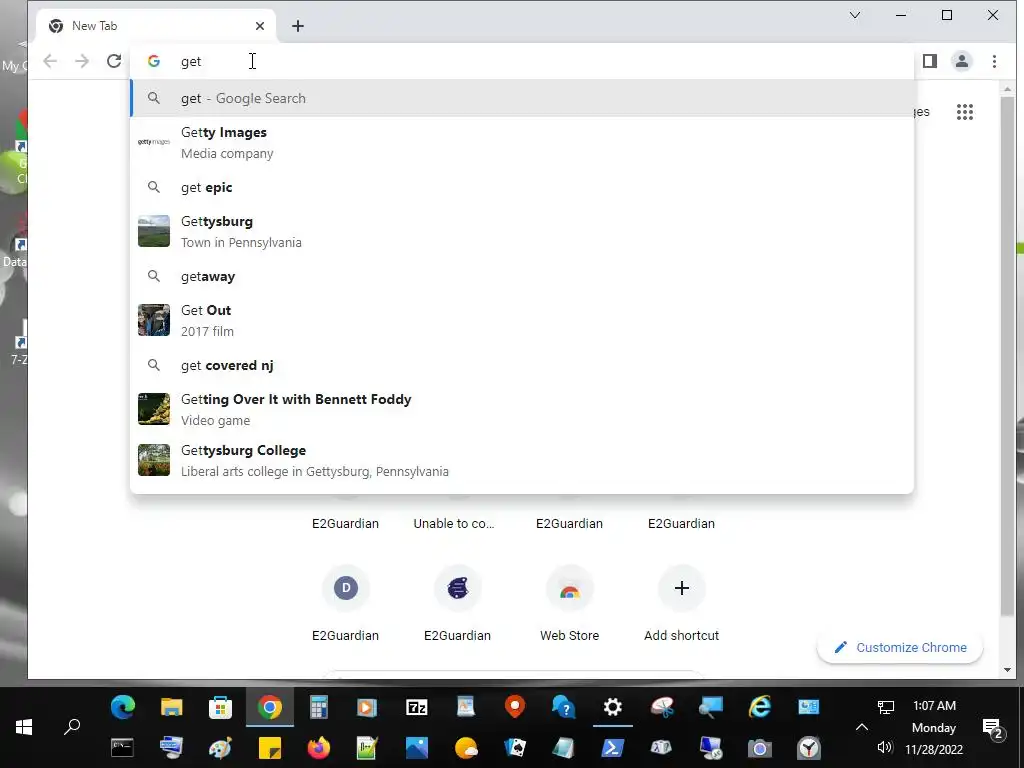The image size is (1024, 768).
Task: Click the Chrome icon on the taskbar
Action: 270,707
